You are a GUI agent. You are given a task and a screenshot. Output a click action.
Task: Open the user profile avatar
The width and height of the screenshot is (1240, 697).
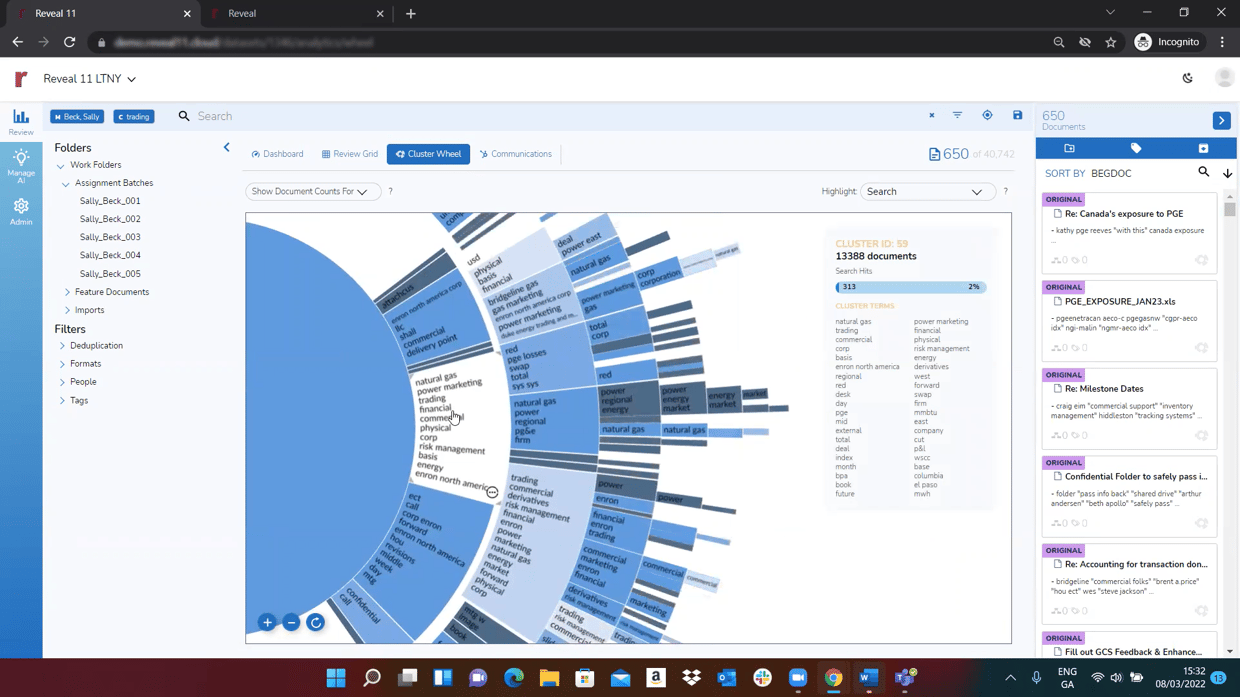[1224, 78]
